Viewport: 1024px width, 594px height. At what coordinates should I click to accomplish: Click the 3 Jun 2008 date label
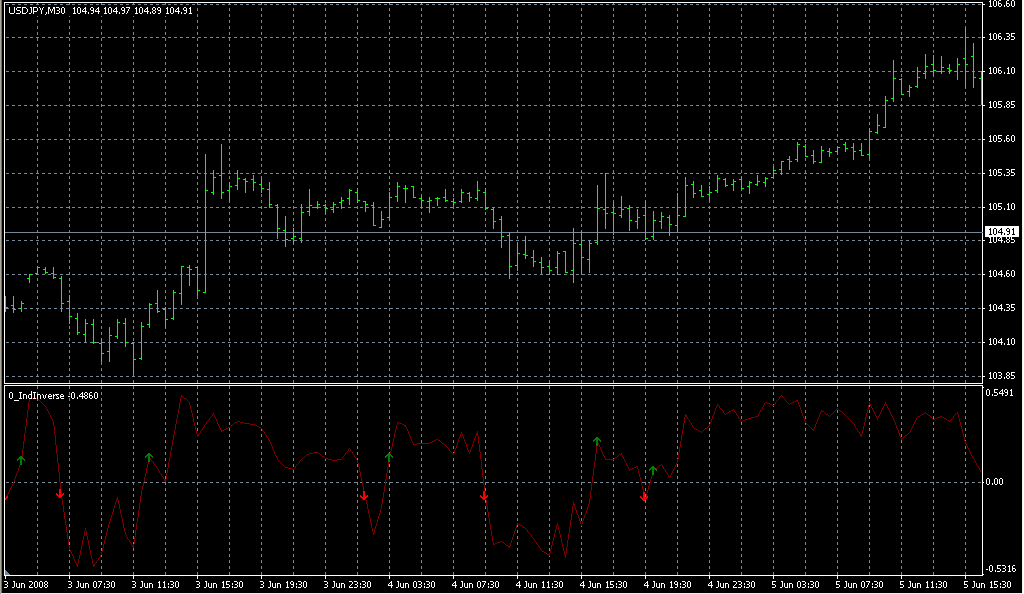coord(26,584)
